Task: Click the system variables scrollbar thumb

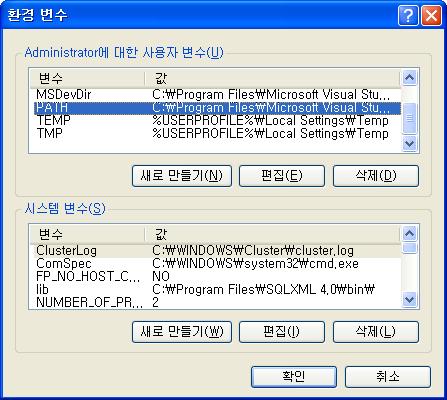Action: point(409,248)
